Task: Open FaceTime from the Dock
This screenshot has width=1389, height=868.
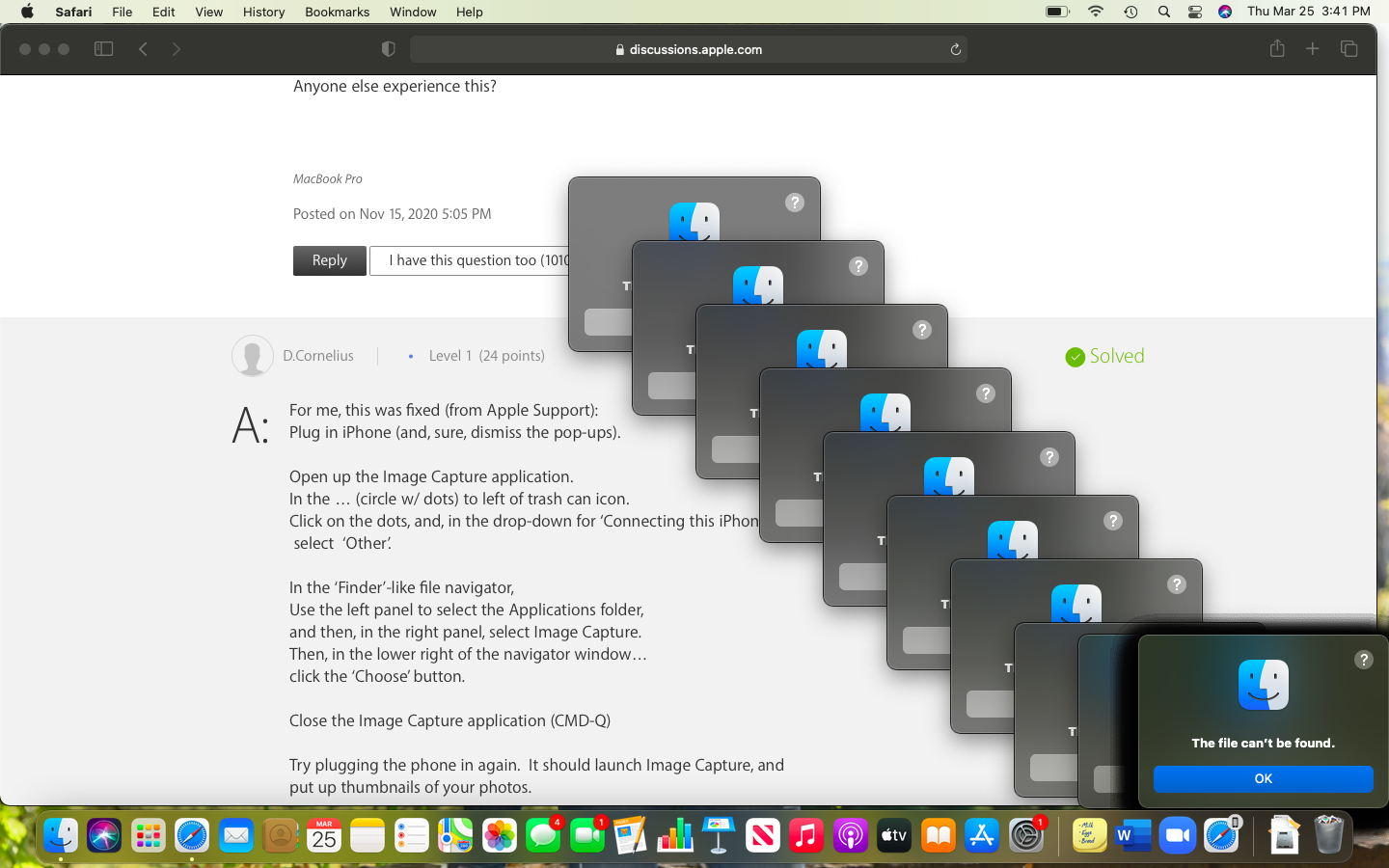Action: coord(587,835)
